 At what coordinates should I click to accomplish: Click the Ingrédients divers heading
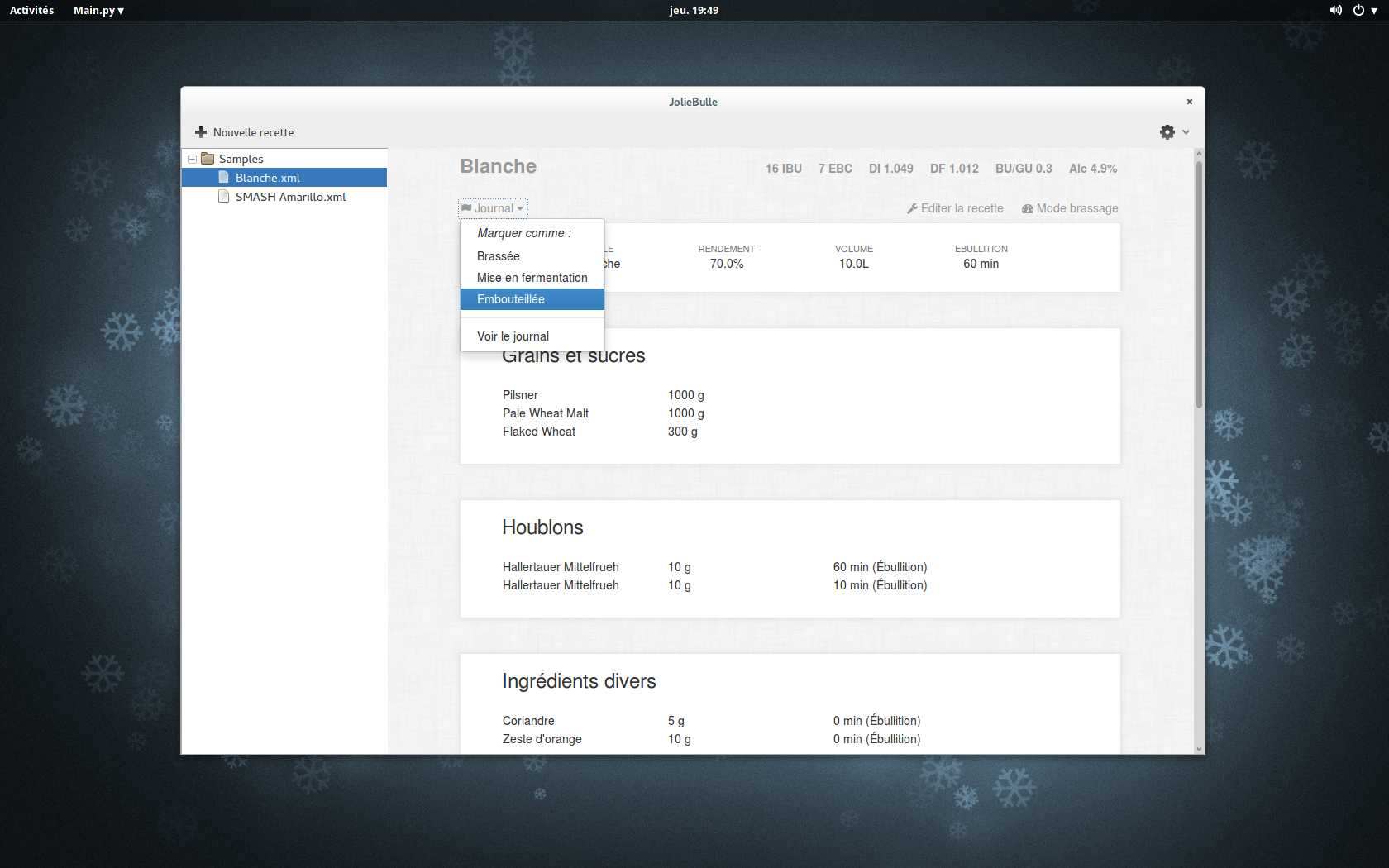click(579, 681)
